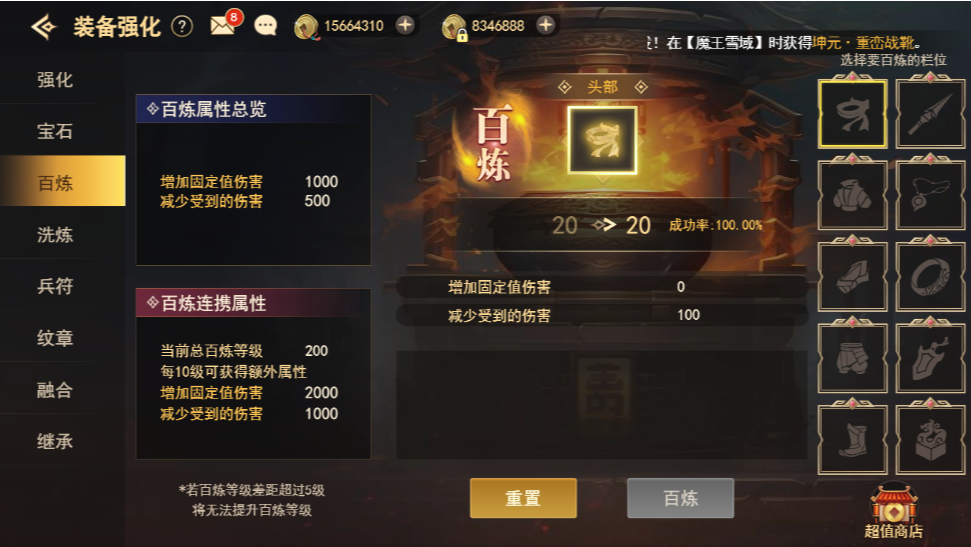This screenshot has width=971, height=547.
Task: Select the boots equipment slot
Action: tap(853, 439)
